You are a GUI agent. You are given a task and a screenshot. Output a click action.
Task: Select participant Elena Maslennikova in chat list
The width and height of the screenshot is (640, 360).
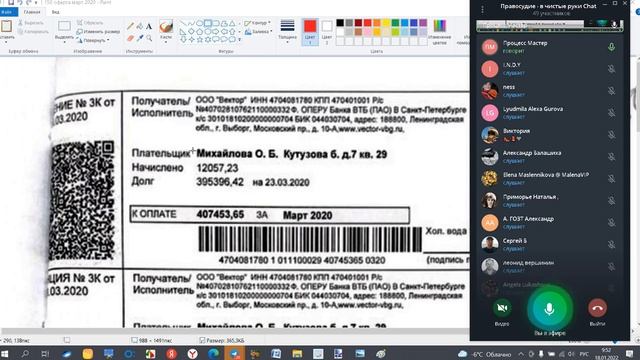(x=550, y=179)
